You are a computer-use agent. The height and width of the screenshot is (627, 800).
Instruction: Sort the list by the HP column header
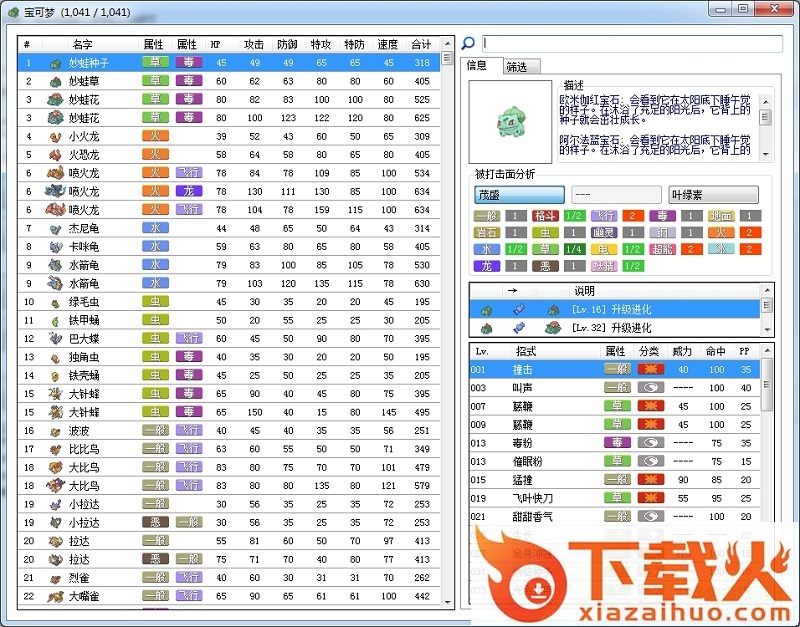221,44
